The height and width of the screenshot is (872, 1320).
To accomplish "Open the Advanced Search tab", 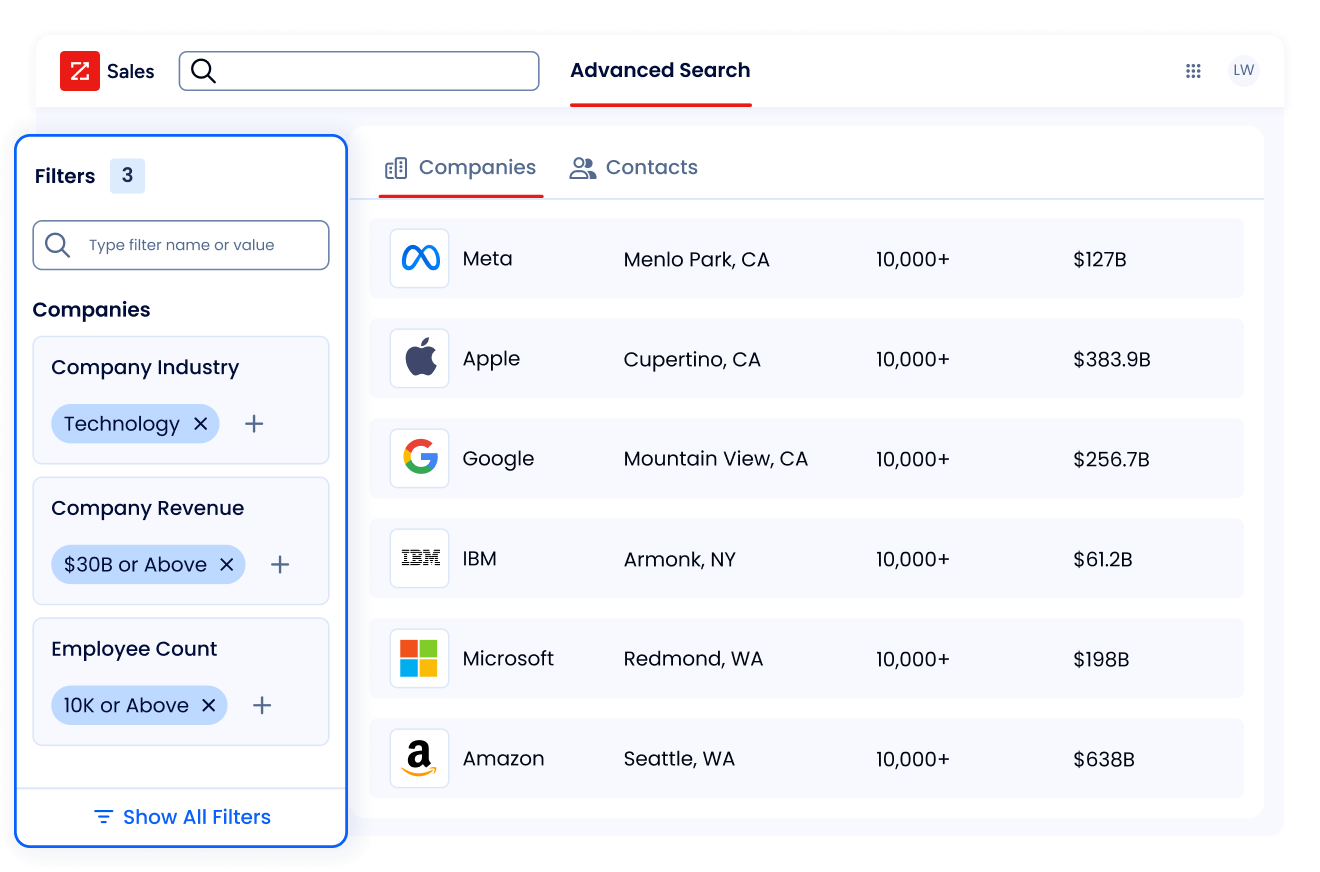I will click(x=660, y=71).
